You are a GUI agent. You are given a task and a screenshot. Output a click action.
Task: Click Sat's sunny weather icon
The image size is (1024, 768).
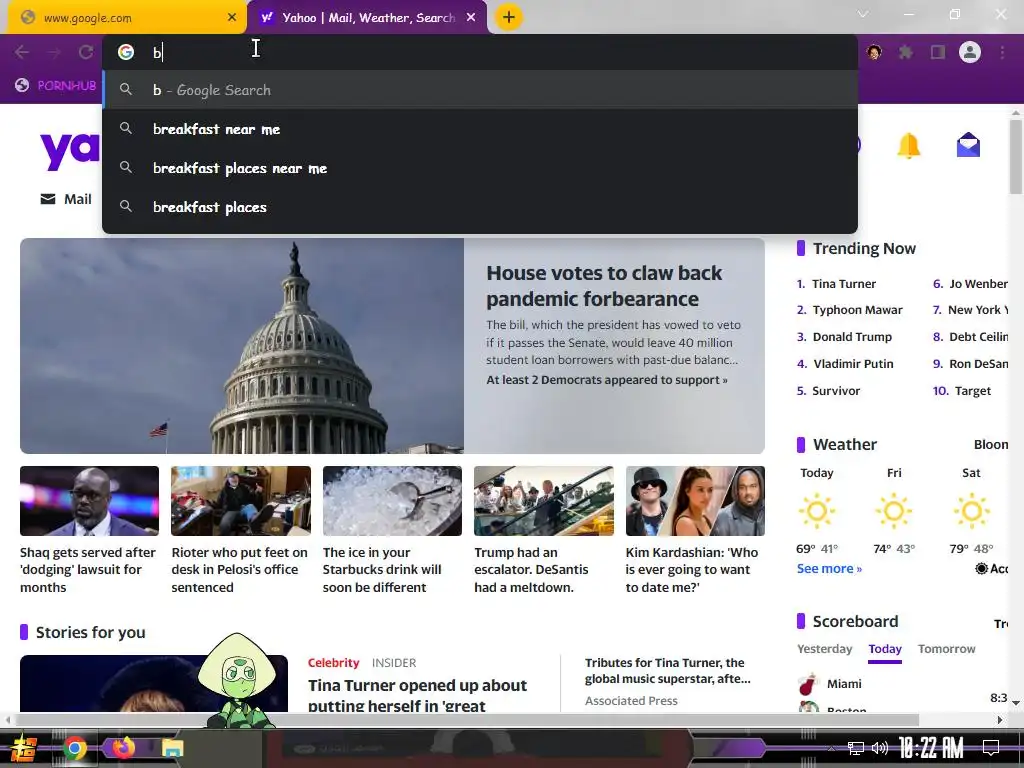pos(971,511)
